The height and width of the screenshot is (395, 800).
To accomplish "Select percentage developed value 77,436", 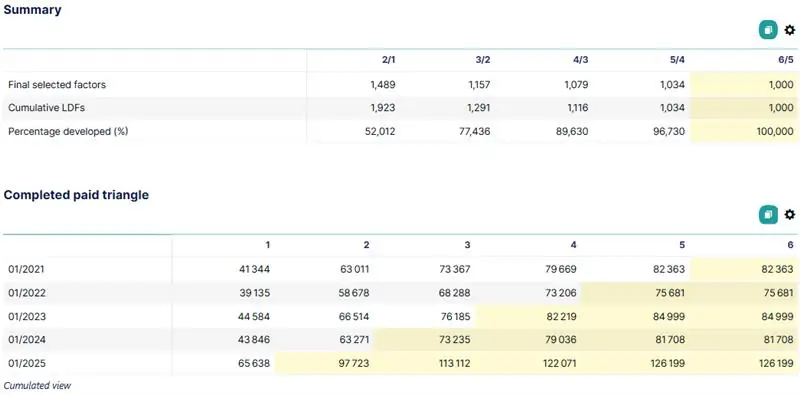I will (x=475, y=131).
